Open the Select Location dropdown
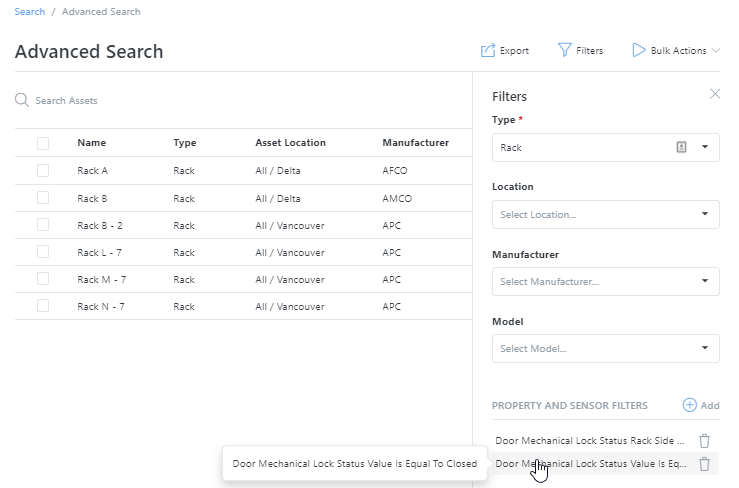The height and width of the screenshot is (488, 739). tap(606, 215)
